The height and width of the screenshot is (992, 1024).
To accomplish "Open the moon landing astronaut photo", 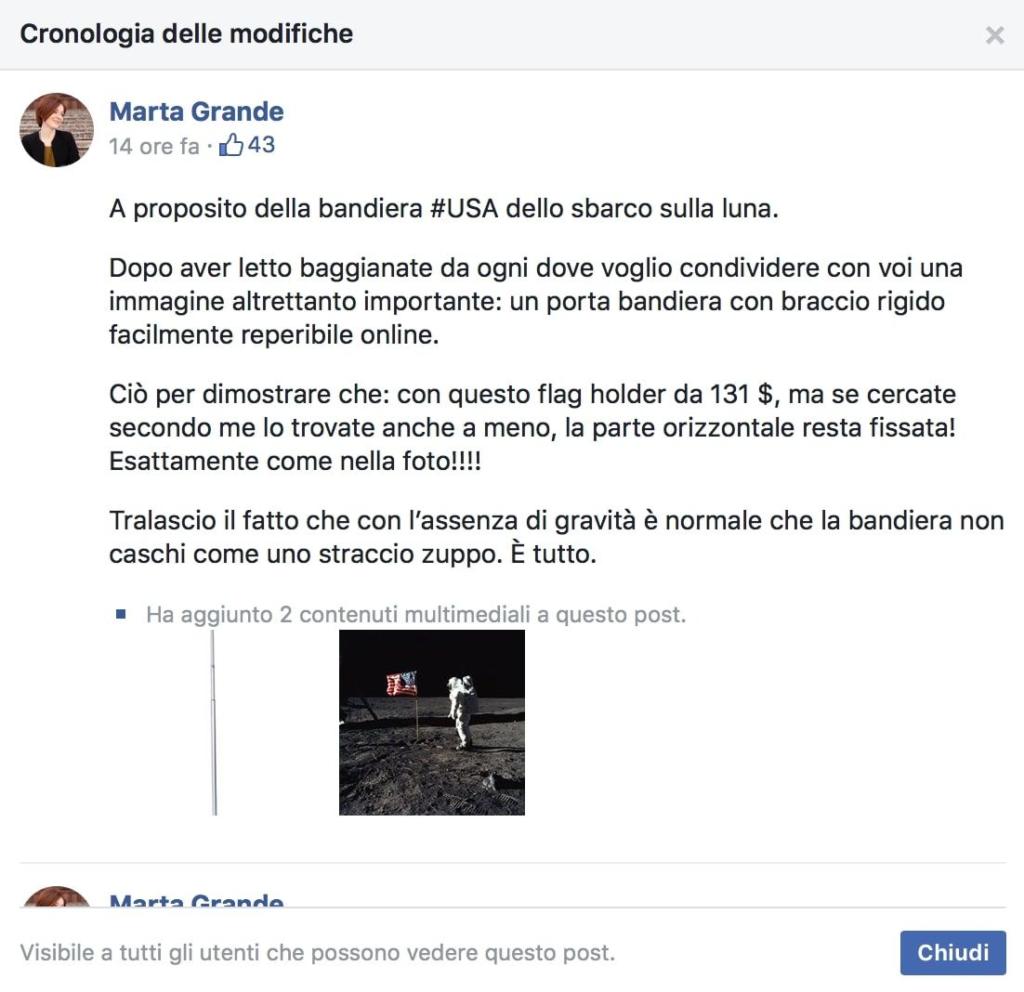I will [432, 722].
